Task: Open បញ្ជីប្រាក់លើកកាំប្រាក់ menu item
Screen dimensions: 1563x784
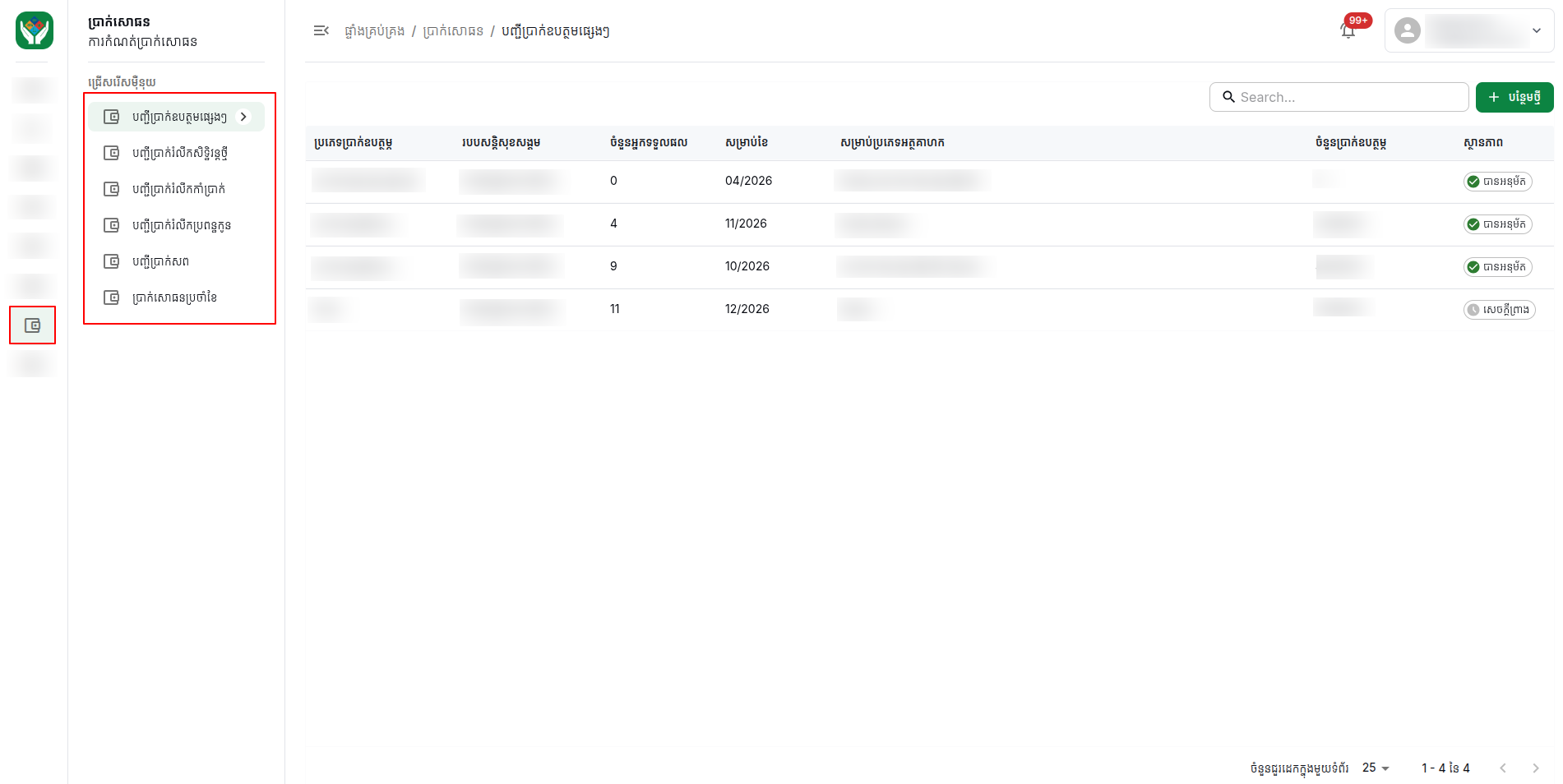Action: (x=177, y=189)
